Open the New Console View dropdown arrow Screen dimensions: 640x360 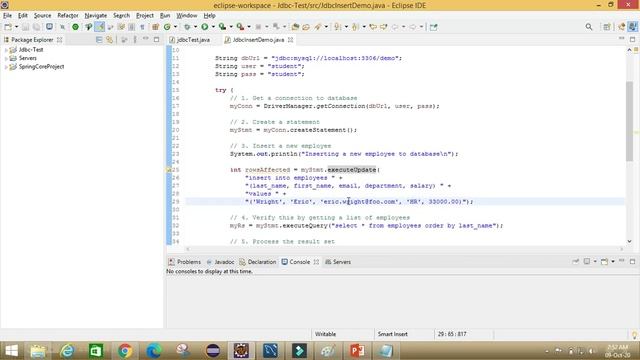click(x=613, y=261)
